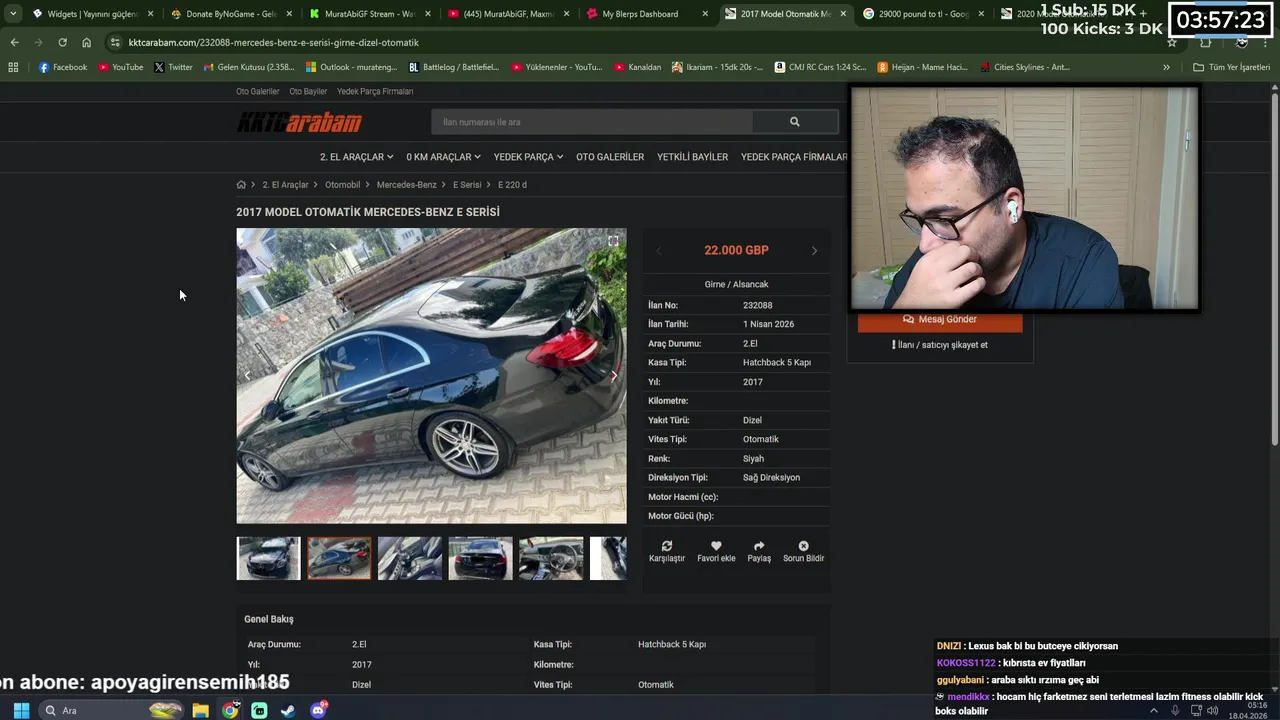Select first thumbnail of car front
The width and height of the screenshot is (1280, 720).
pyautogui.click(x=268, y=559)
